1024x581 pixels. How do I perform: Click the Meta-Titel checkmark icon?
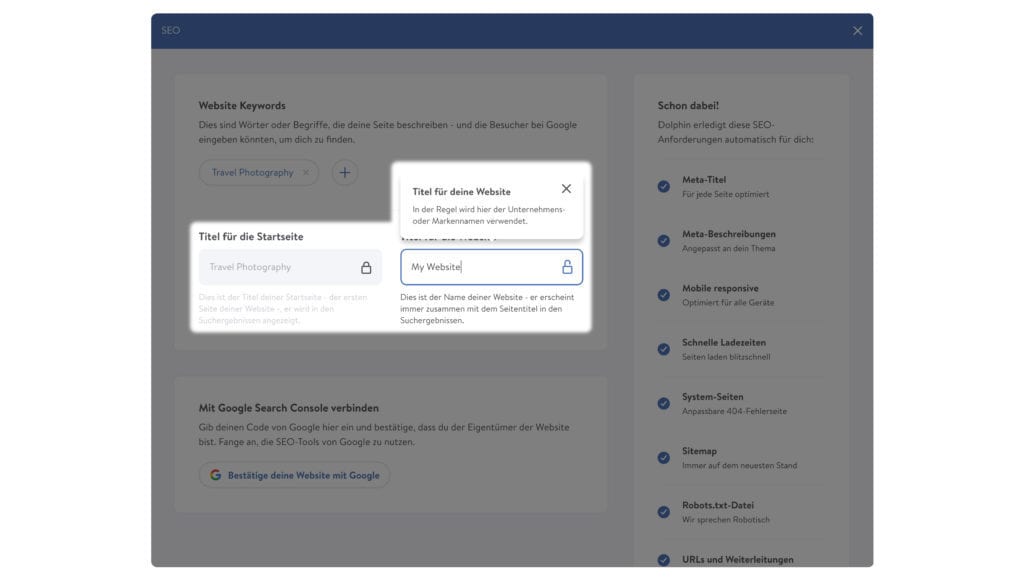pos(664,186)
